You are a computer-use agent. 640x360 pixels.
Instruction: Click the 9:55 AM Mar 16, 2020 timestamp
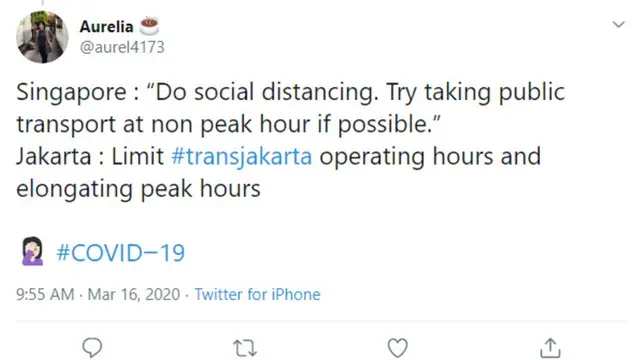point(98,294)
